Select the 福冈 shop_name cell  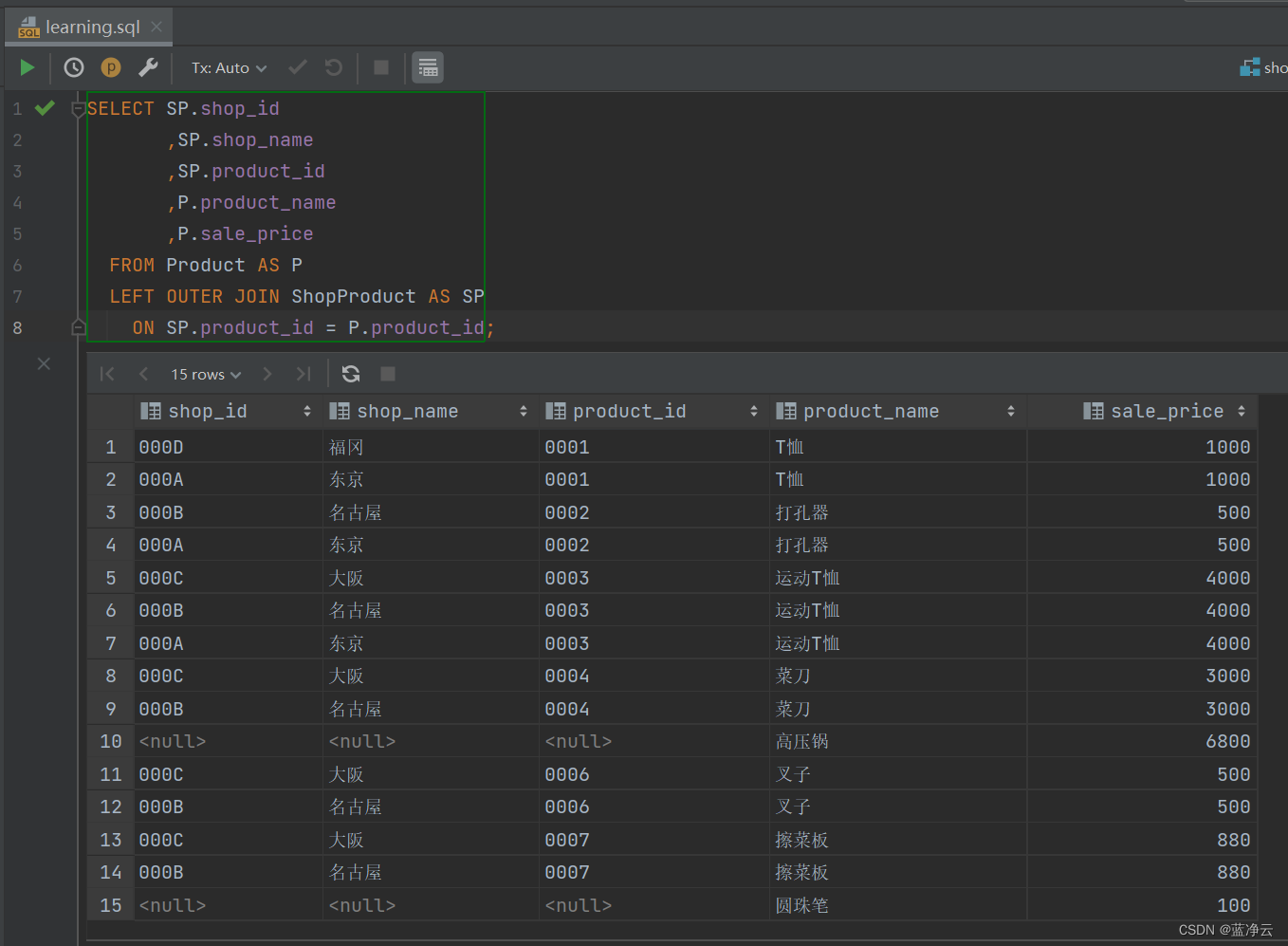431,447
